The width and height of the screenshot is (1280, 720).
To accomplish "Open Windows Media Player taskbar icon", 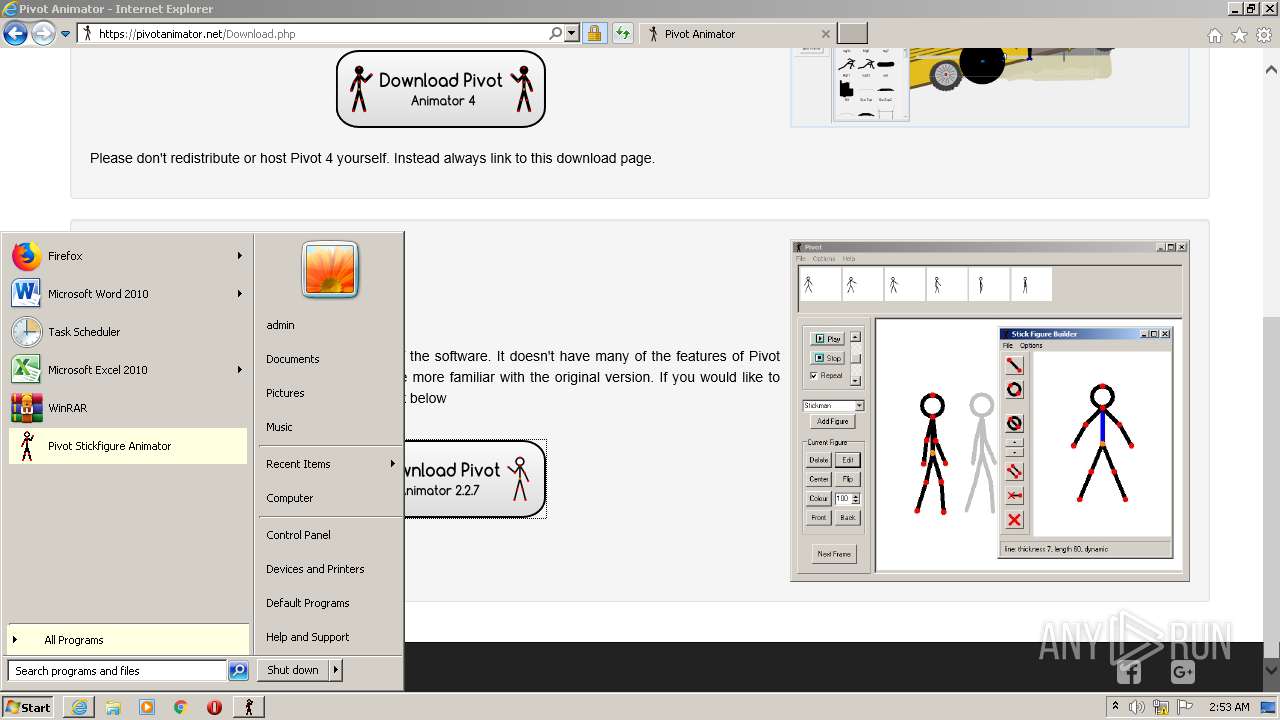I will [x=147, y=707].
